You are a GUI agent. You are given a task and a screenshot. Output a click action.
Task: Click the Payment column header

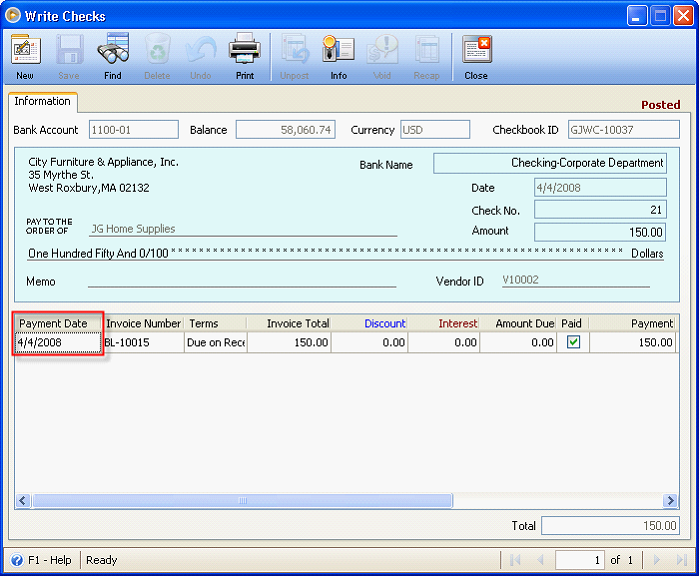[x=632, y=323]
